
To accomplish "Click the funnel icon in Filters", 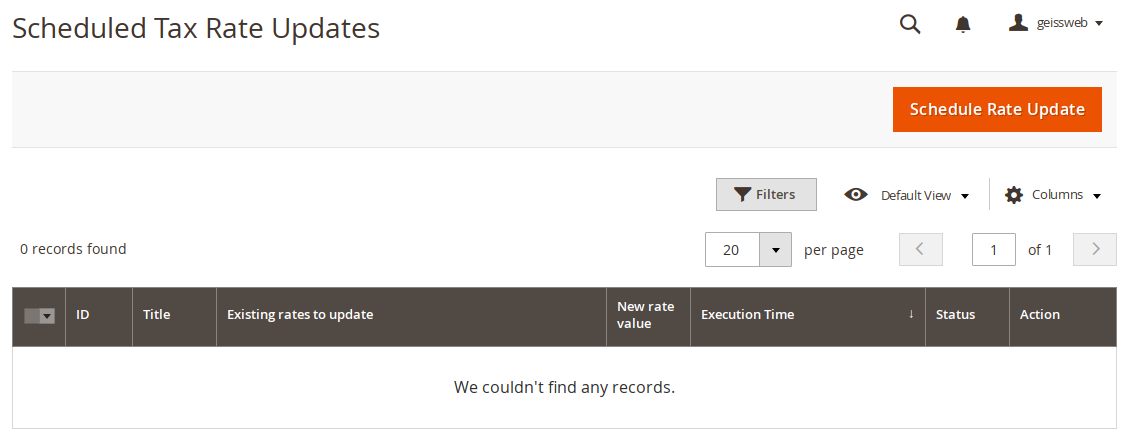I will [742, 194].
